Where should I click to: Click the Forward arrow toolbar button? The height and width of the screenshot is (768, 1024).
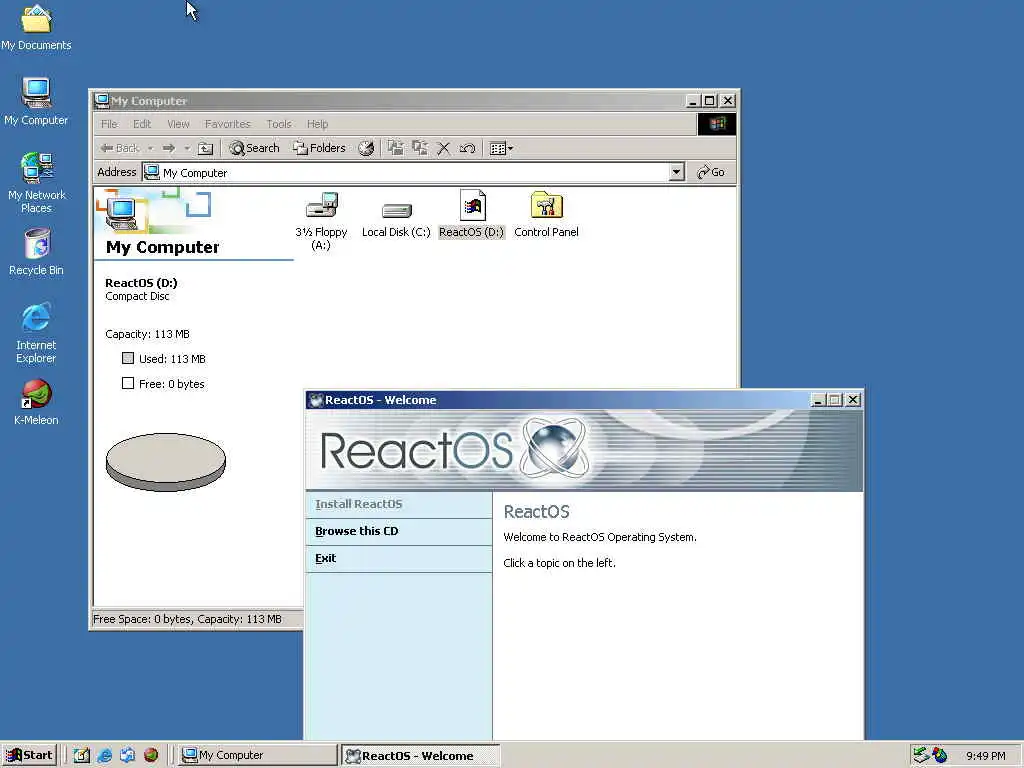tap(168, 148)
